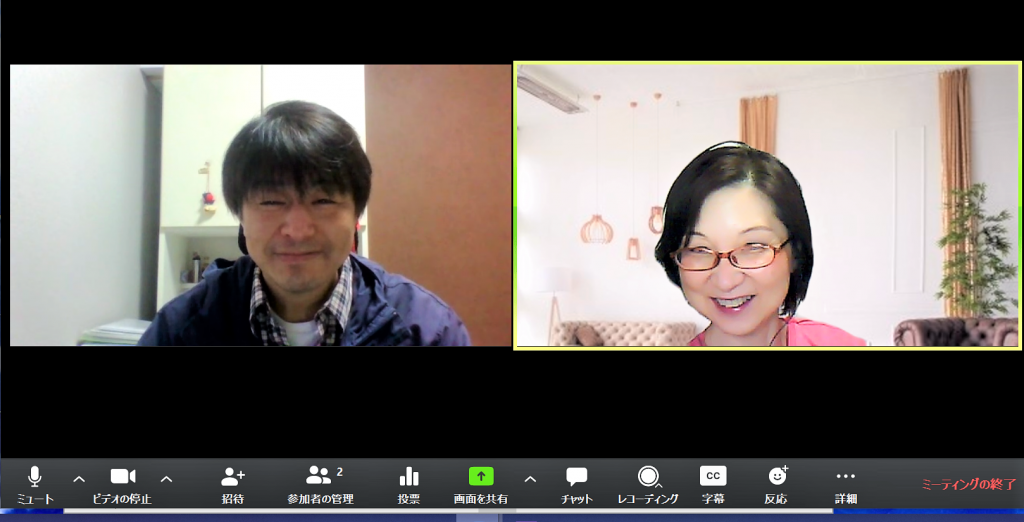This screenshot has width=1024, height=522.
Task: Click ミーティングの終了 to end meeting
Action: pos(969,485)
